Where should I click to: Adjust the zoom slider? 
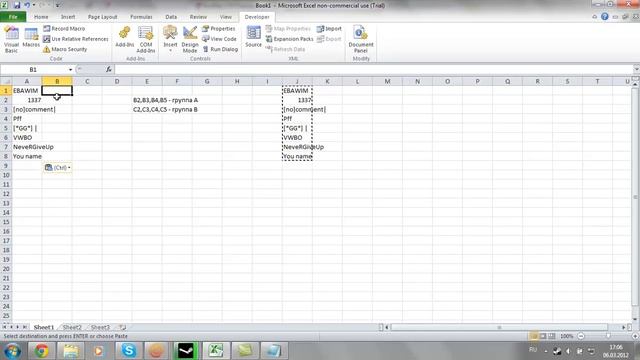click(x=608, y=336)
